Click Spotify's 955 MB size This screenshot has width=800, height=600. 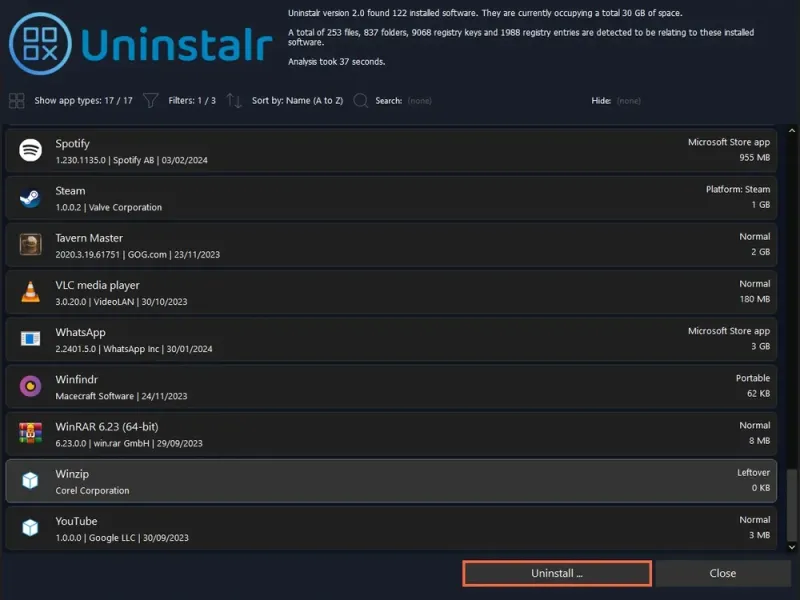coord(755,158)
